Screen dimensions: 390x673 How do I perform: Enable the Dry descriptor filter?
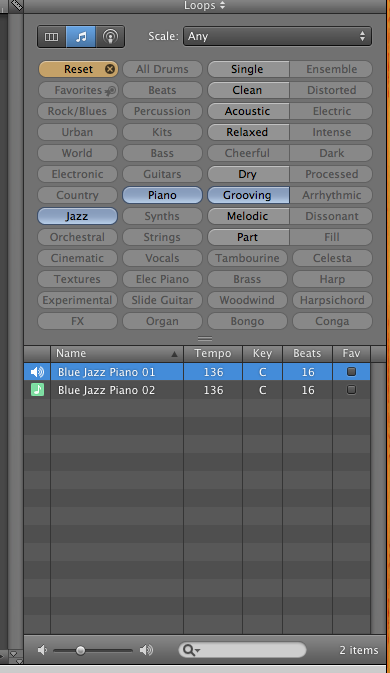click(x=248, y=174)
